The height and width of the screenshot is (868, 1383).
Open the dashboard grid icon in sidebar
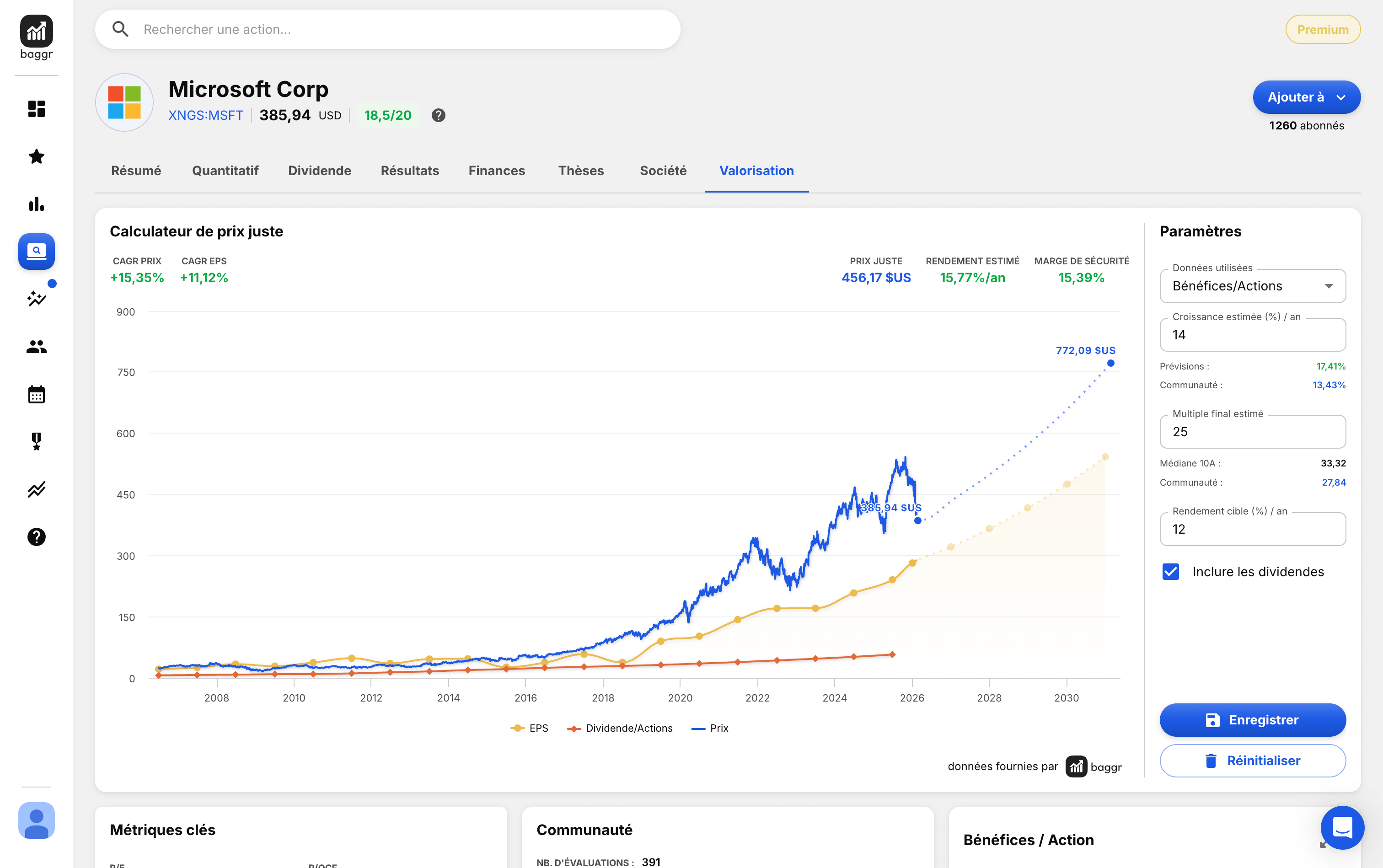36,108
